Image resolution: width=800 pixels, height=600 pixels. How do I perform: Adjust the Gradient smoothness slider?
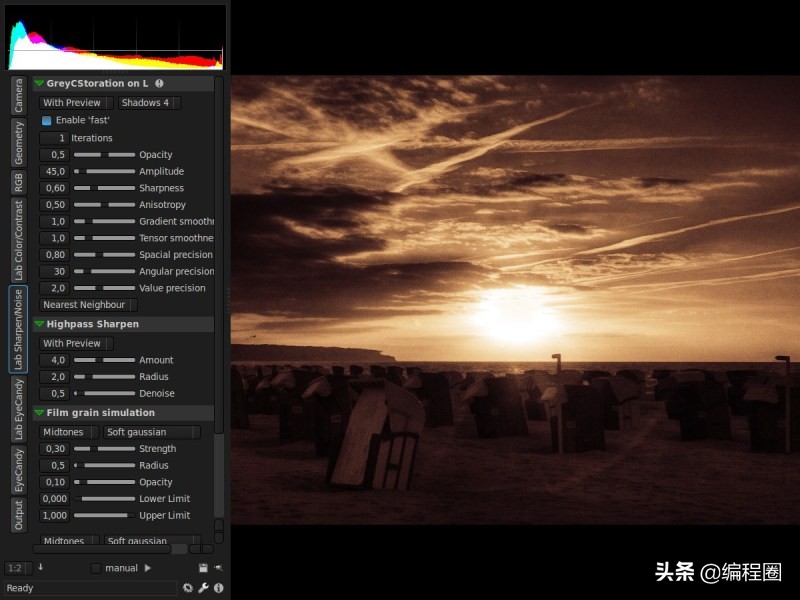pos(105,221)
